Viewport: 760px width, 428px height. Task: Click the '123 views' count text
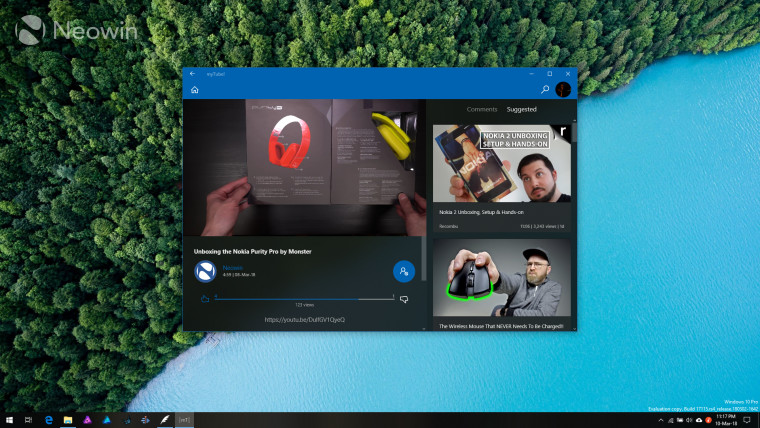coord(304,305)
